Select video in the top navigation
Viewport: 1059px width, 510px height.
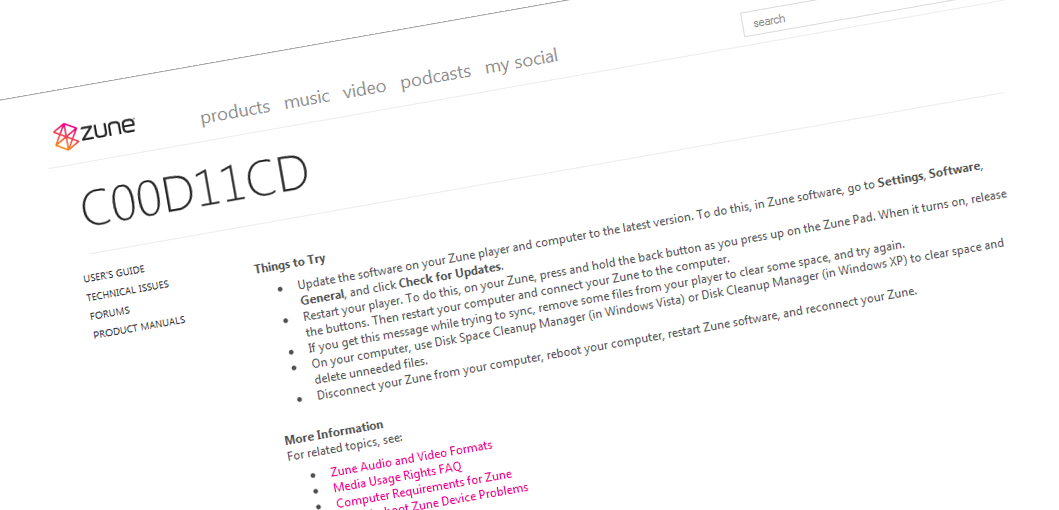[x=364, y=88]
